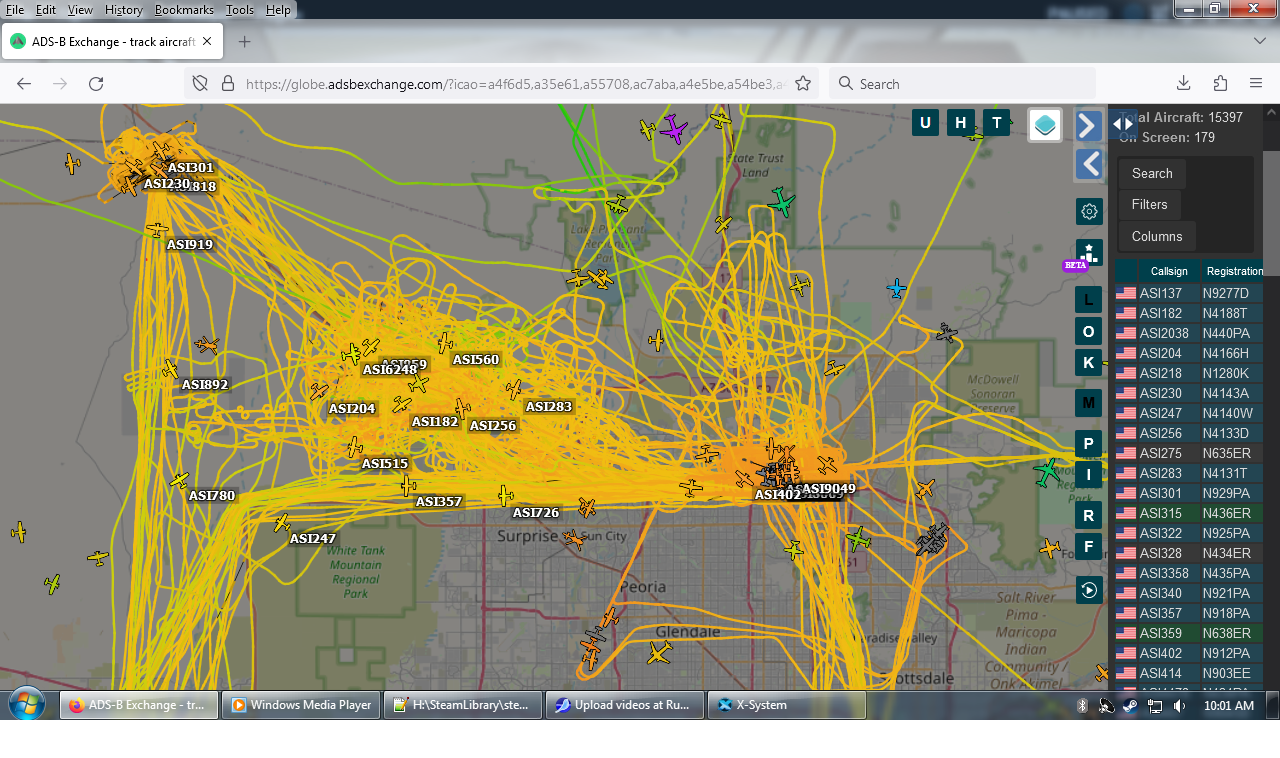Viewport: 1280px width, 758px height.
Task: Toggle the I map button
Action: (x=1089, y=474)
